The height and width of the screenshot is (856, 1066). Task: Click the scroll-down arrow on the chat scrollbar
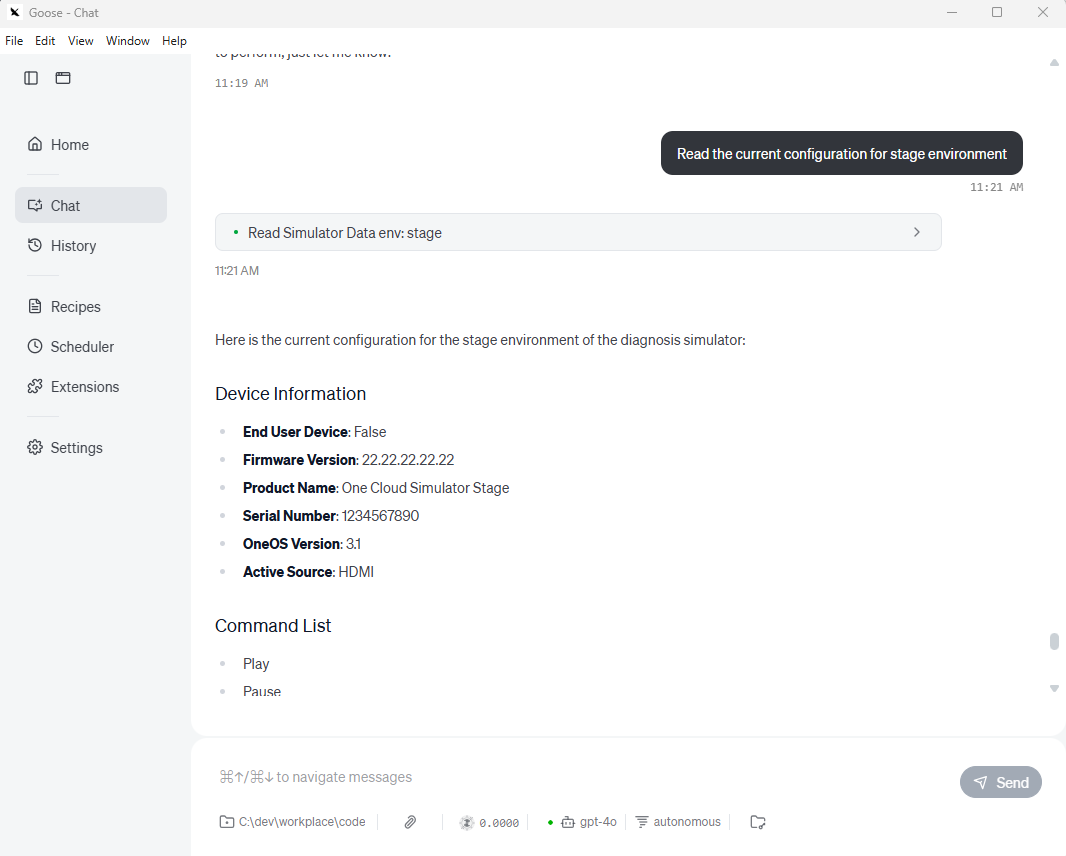pyautogui.click(x=1053, y=688)
